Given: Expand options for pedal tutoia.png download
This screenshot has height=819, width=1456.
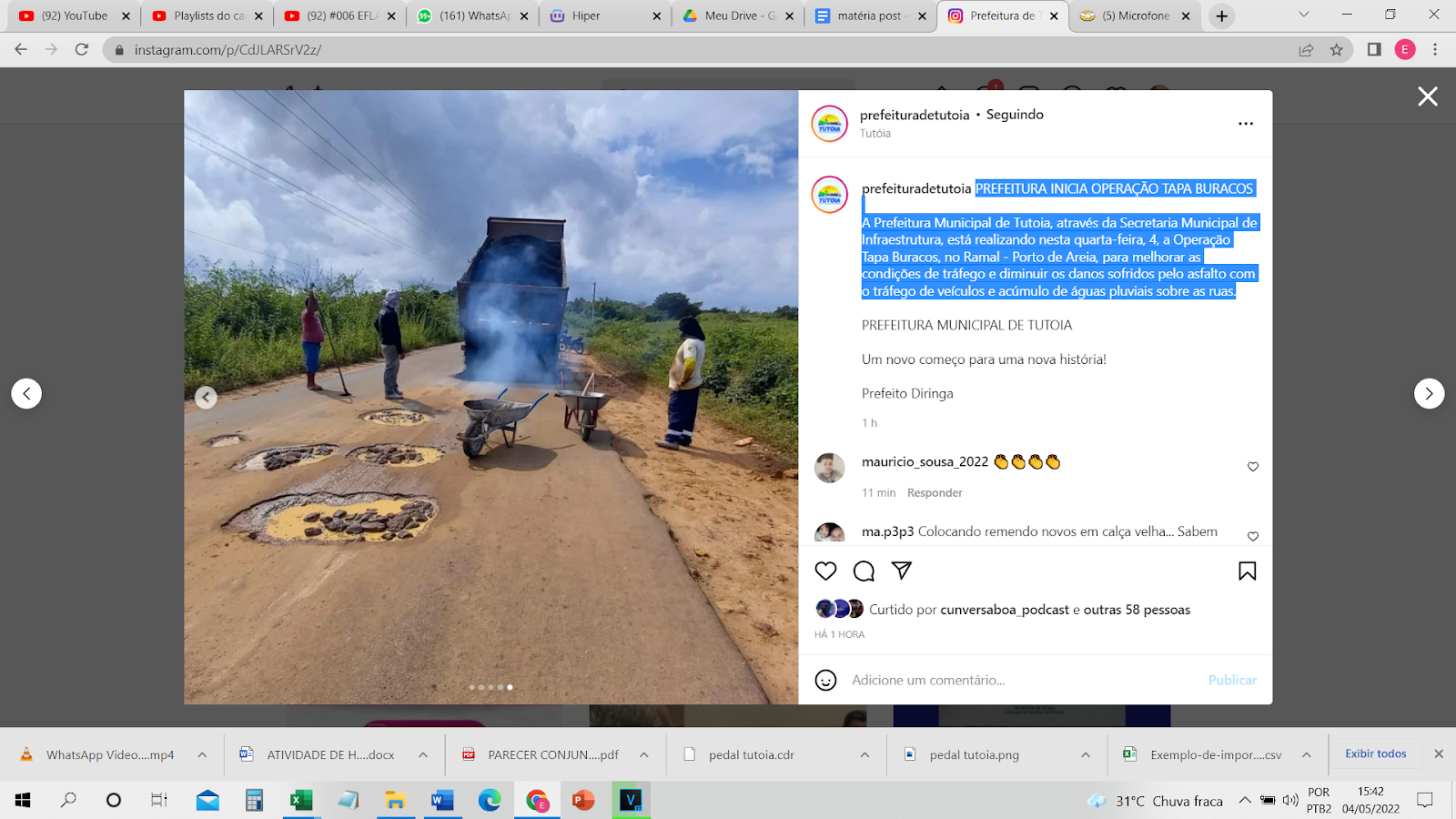Looking at the screenshot, I should point(1086,754).
